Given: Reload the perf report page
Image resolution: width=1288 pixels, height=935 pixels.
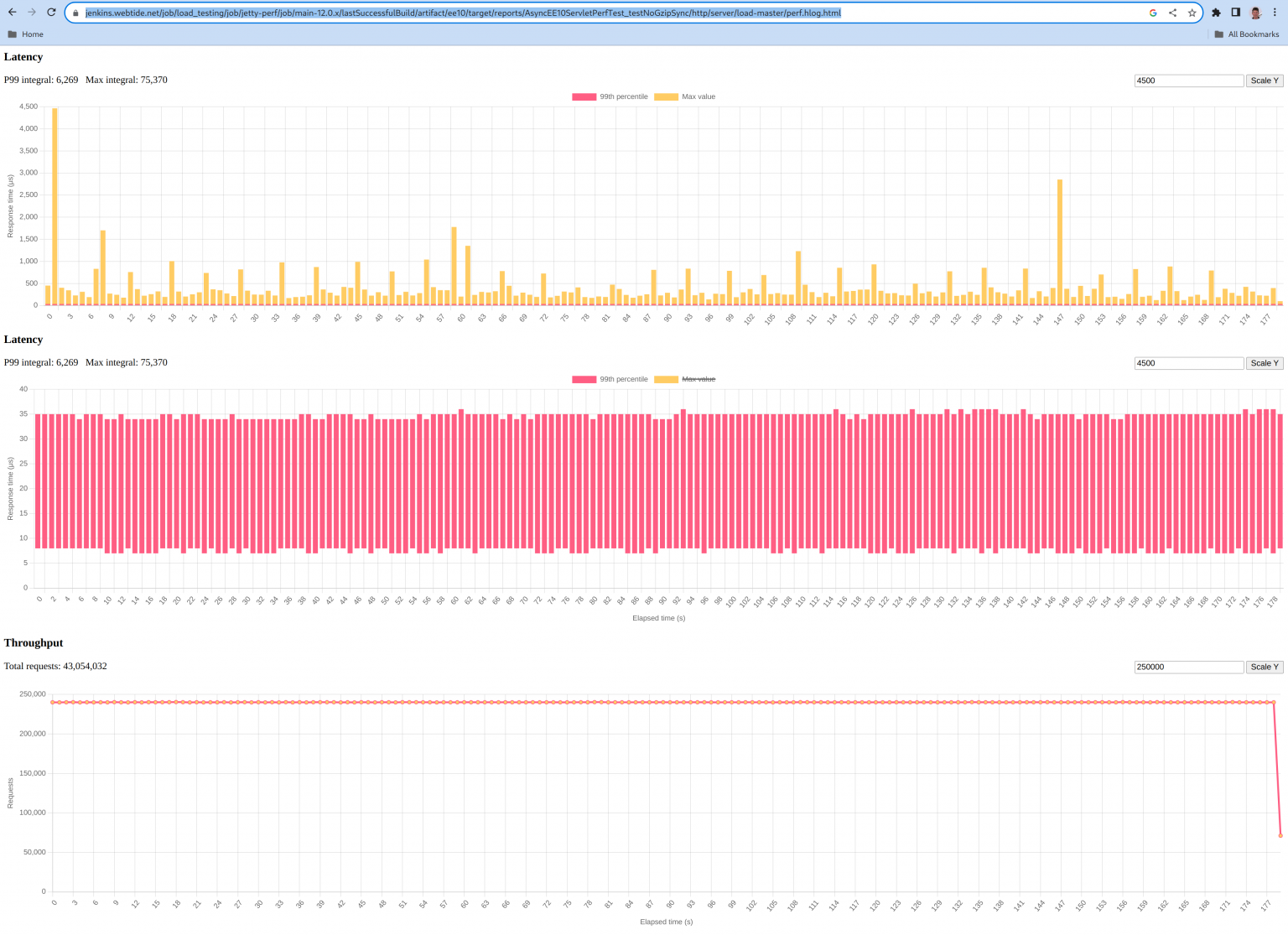Looking at the screenshot, I should pos(51,12).
